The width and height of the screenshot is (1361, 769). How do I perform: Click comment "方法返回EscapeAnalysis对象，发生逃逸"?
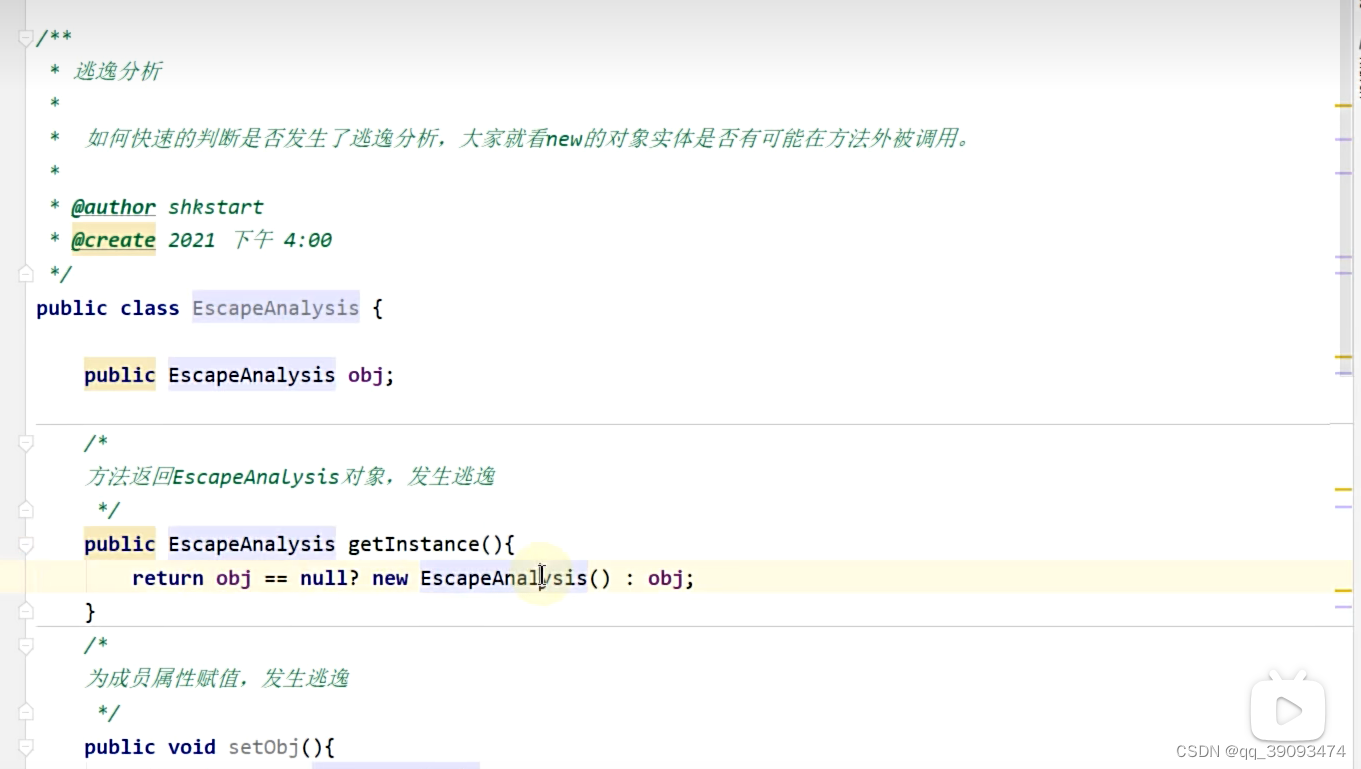click(290, 476)
